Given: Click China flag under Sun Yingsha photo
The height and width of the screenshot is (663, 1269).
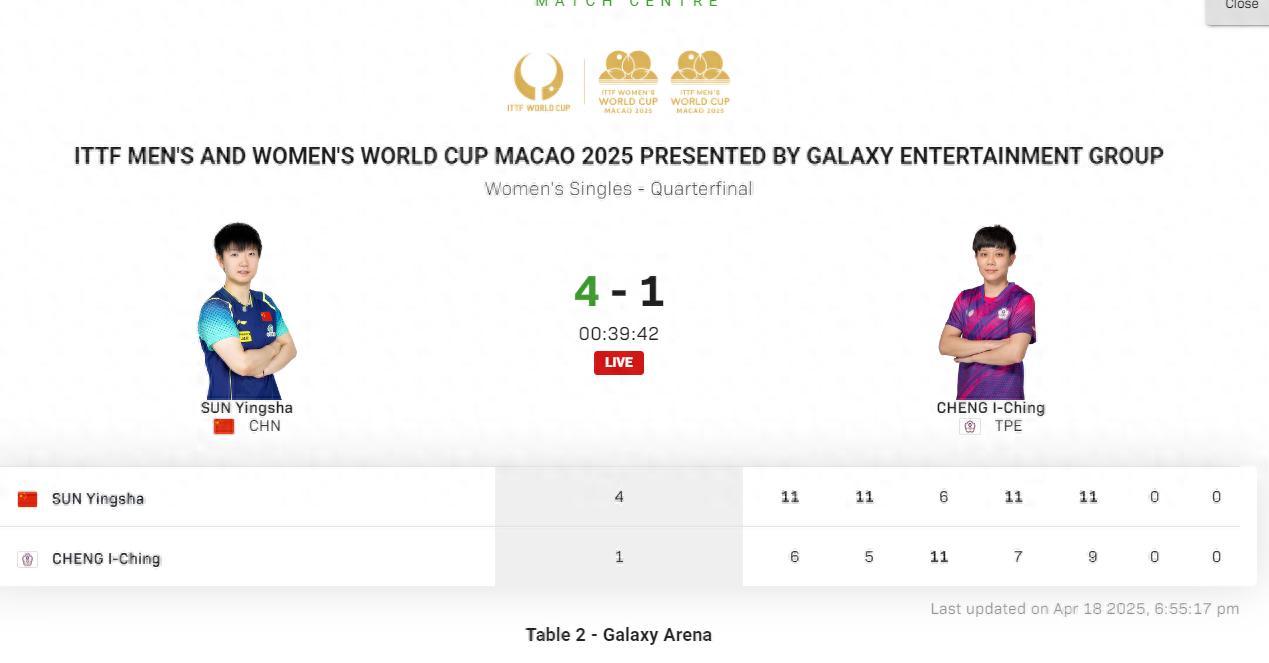Looking at the screenshot, I should click(224, 426).
